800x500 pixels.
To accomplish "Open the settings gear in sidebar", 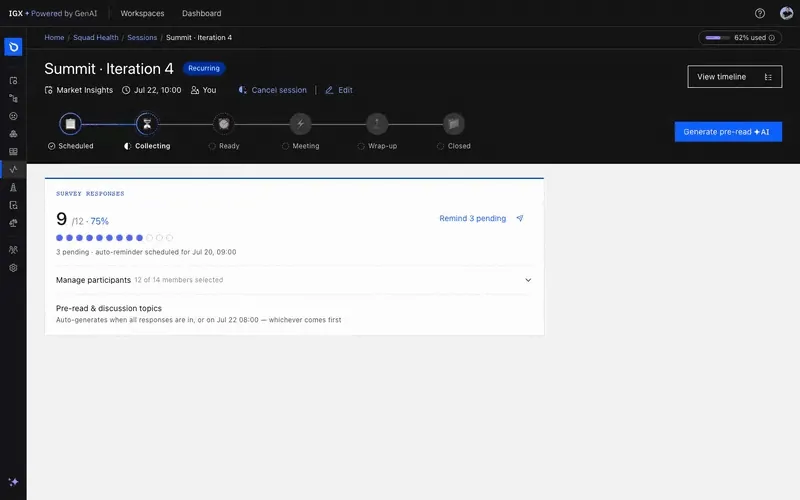I will (13, 268).
